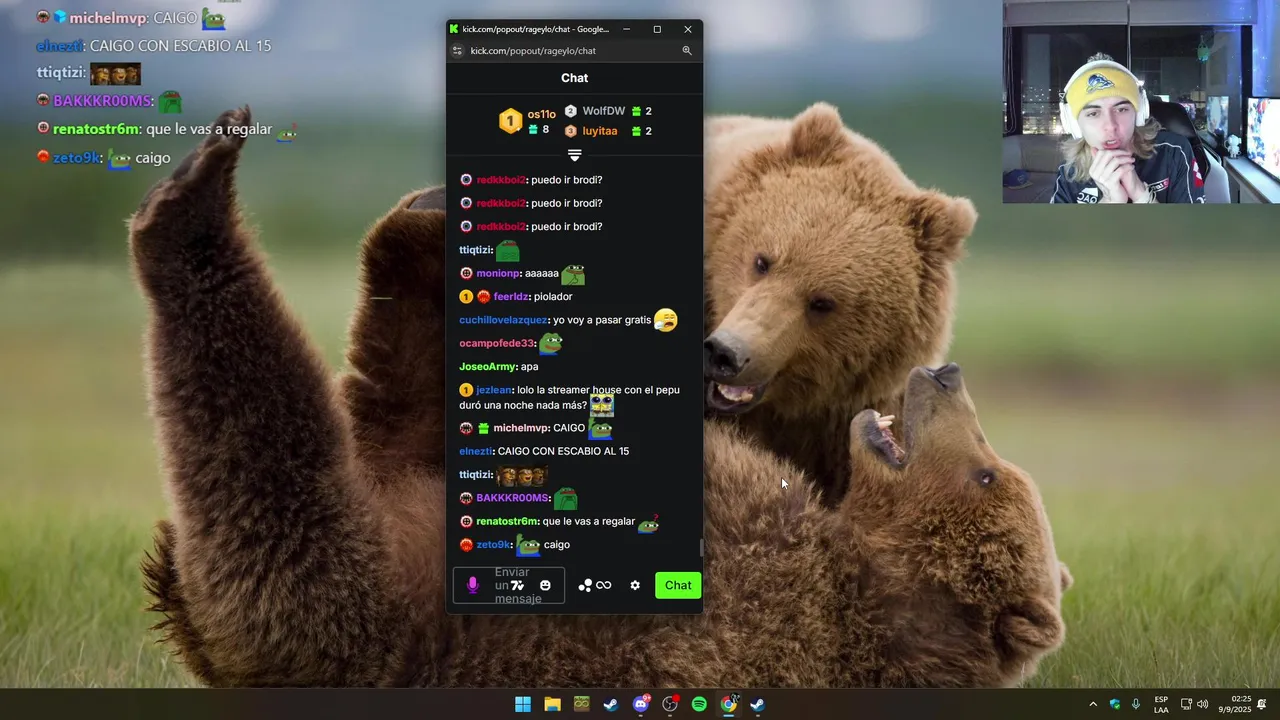Click zeto9k's name in the chat popout
Image resolution: width=1280 pixels, height=720 pixels.
[x=494, y=545]
